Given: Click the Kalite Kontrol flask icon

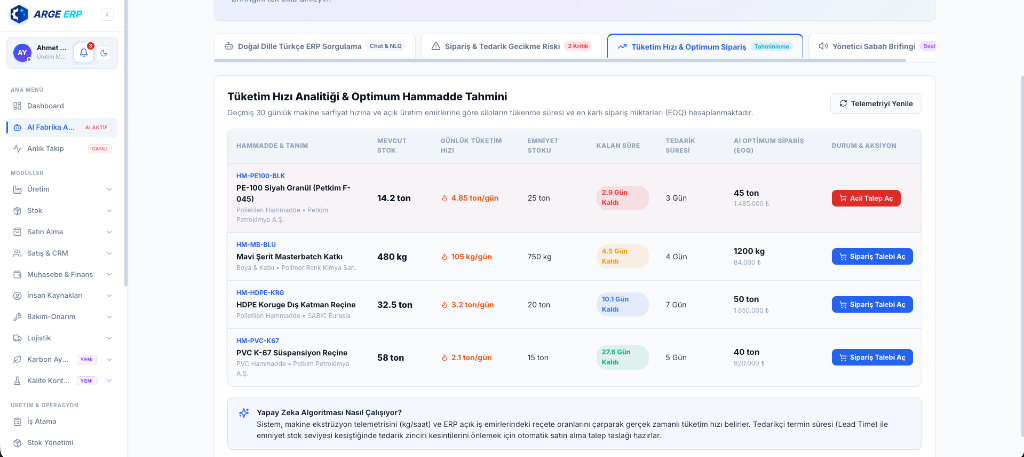Looking at the screenshot, I should coord(17,381).
